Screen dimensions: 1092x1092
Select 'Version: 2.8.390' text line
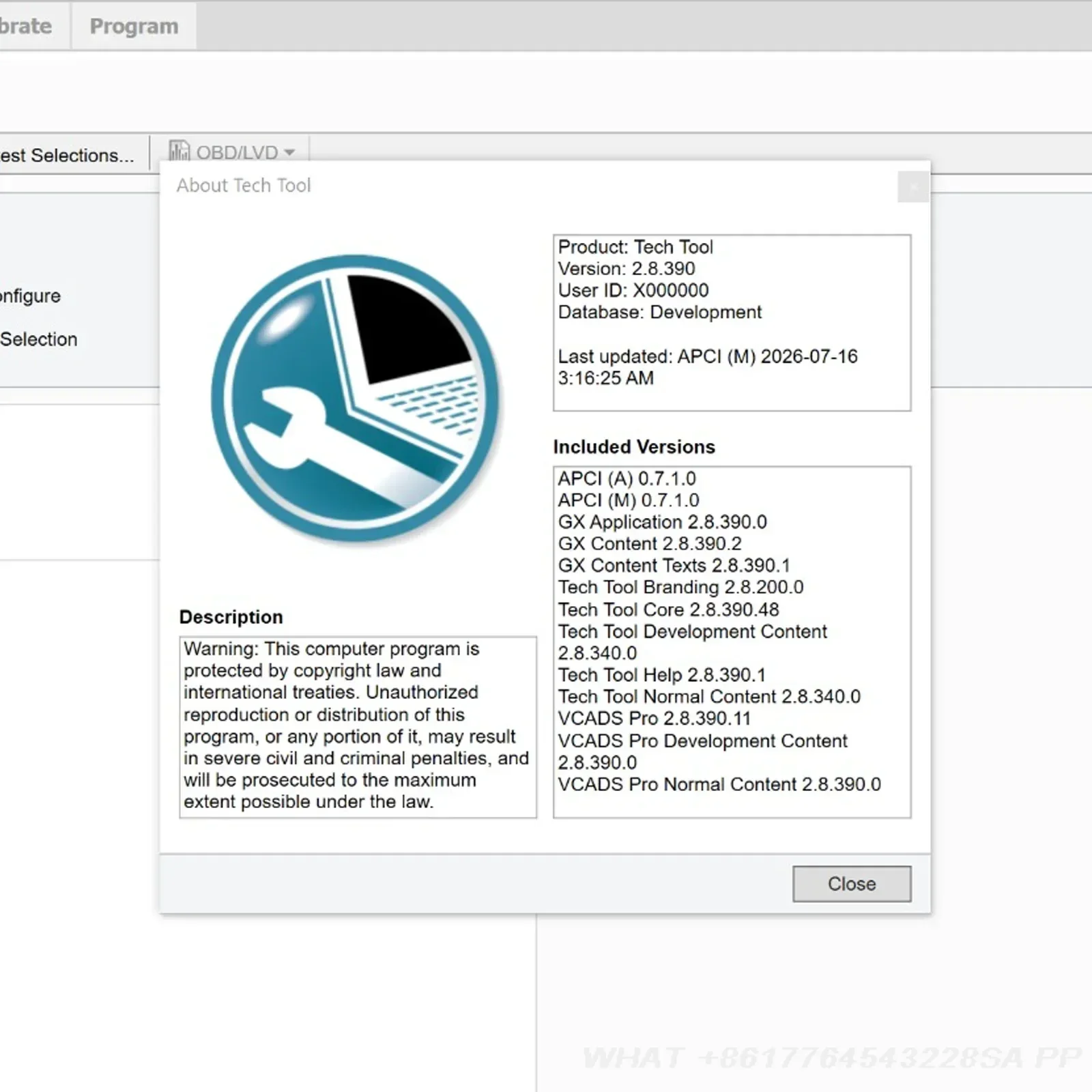pyautogui.click(x=626, y=268)
